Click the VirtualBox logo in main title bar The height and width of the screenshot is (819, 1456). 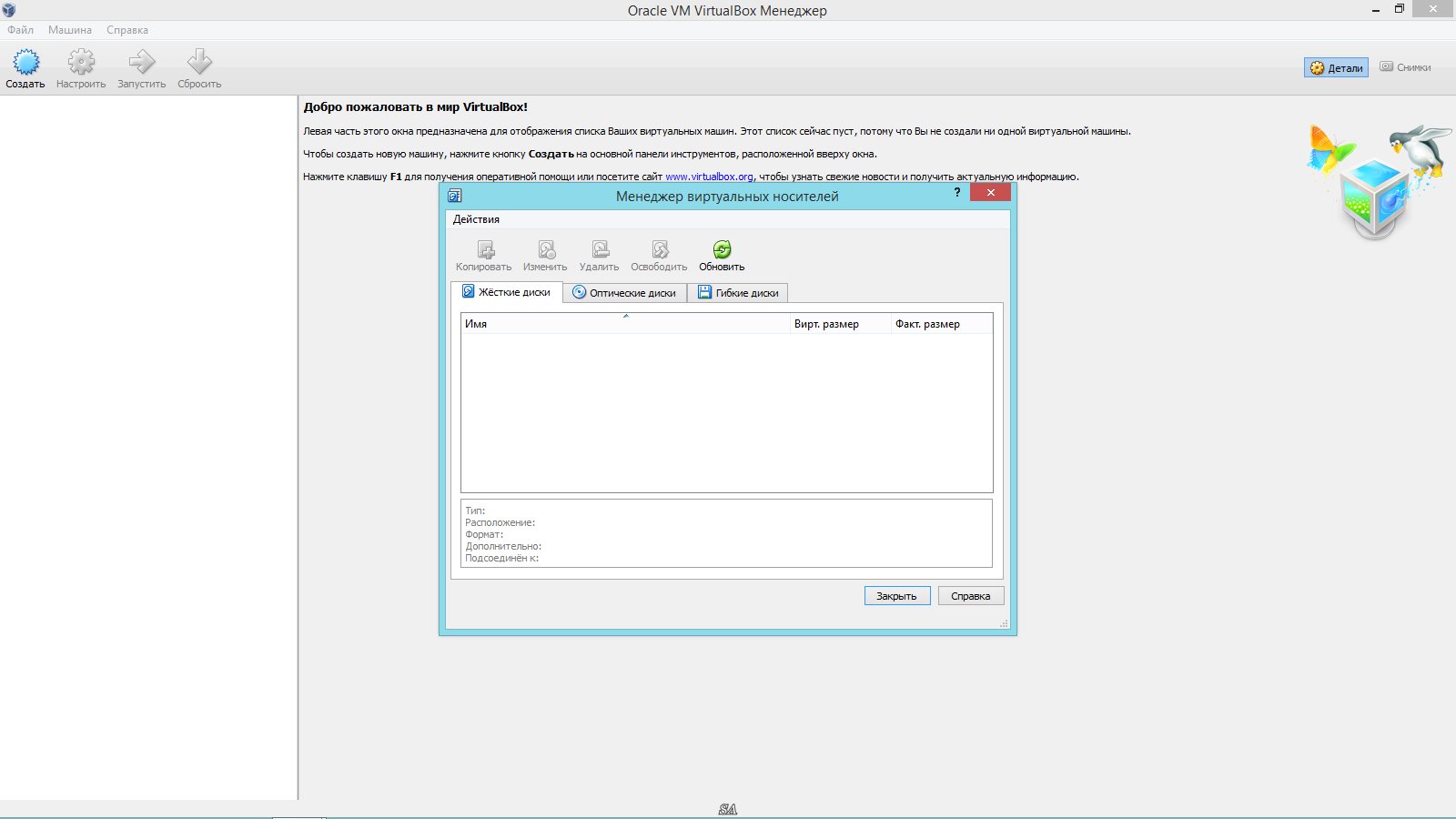click(x=9, y=10)
